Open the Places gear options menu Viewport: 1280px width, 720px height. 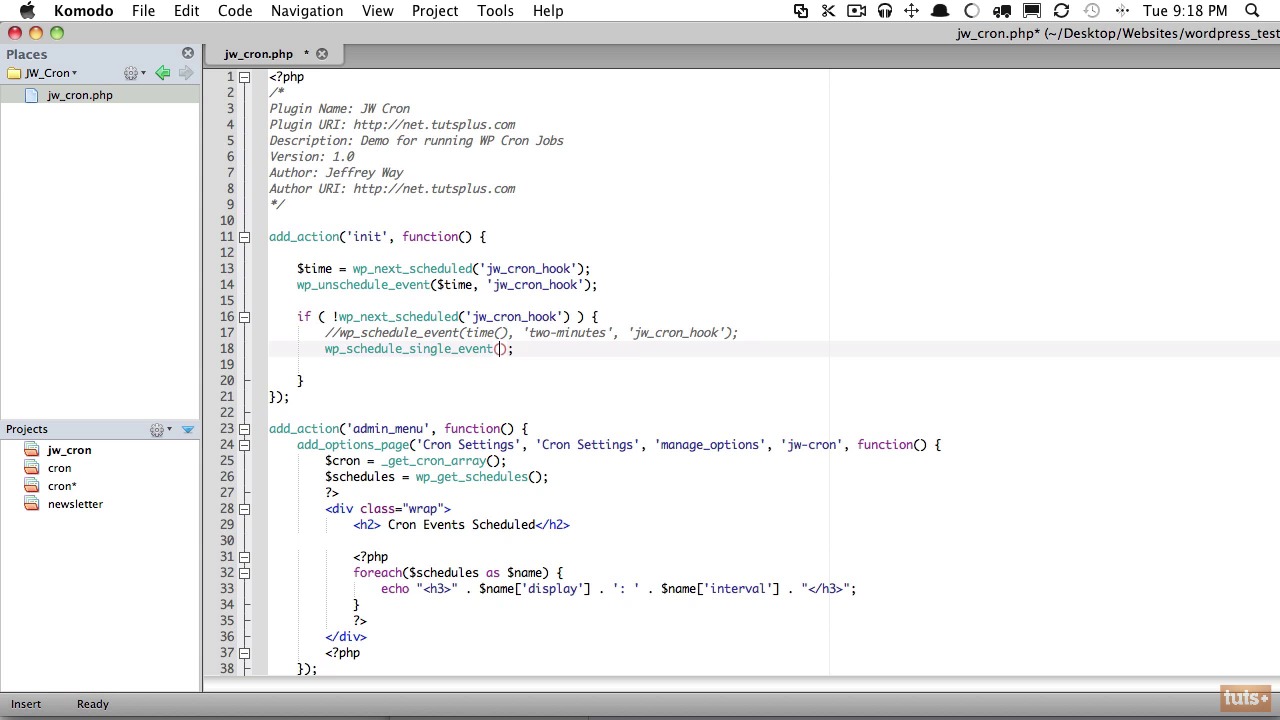point(134,73)
